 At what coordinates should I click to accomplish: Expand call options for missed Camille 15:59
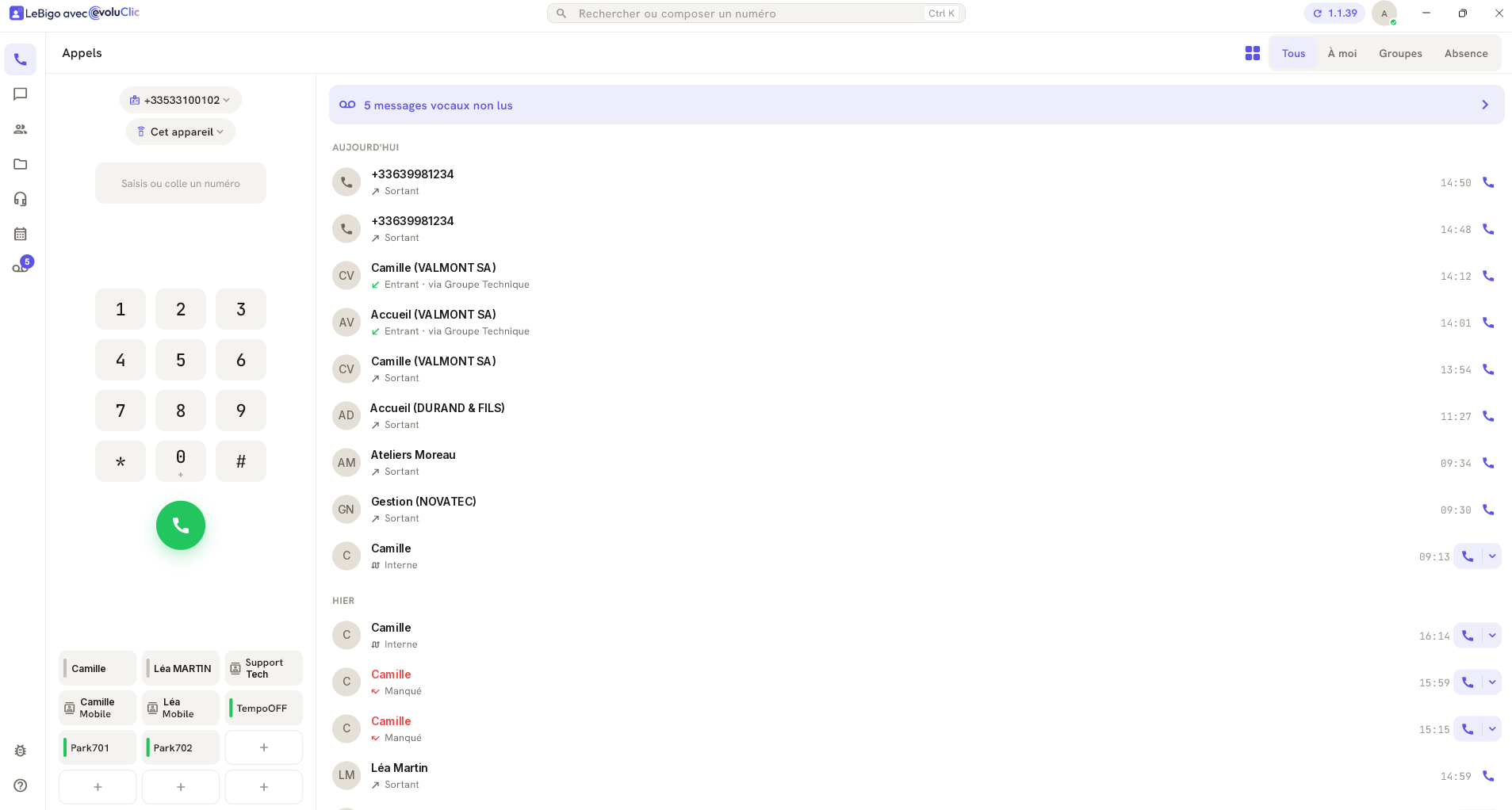point(1492,682)
